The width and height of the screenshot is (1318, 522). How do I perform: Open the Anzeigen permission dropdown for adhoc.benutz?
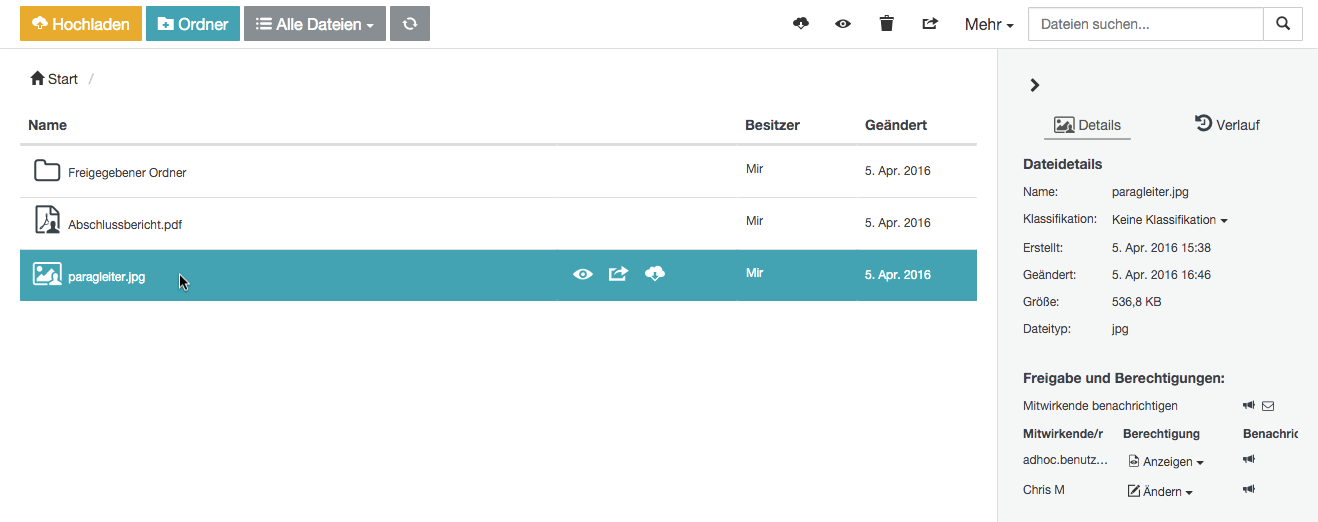tap(1166, 461)
